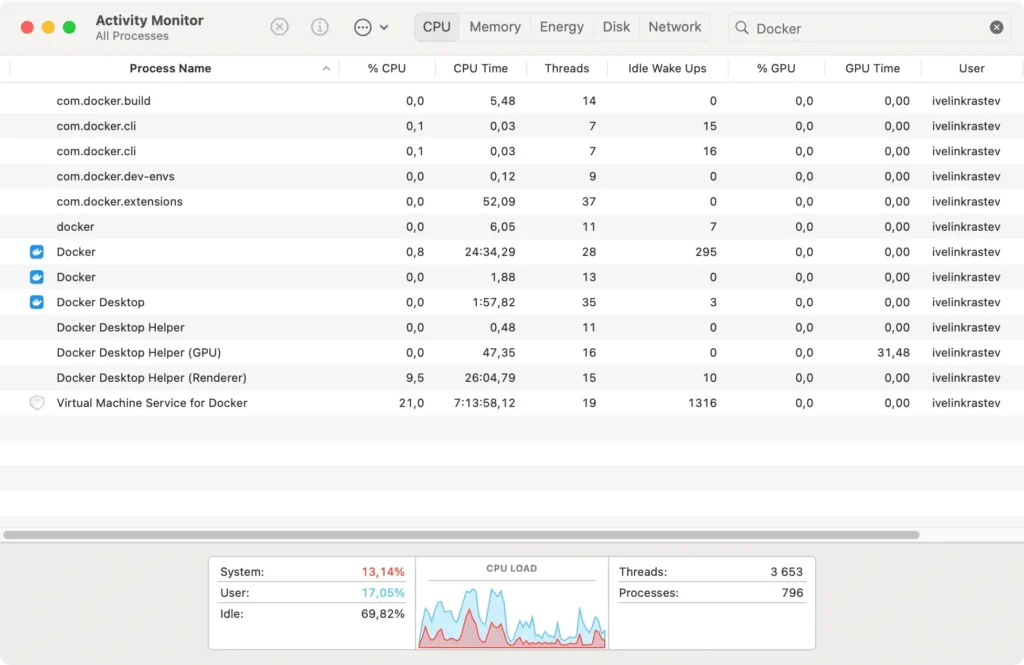Click the CPU LOAD graph
1024x665 pixels.
click(x=511, y=615)
